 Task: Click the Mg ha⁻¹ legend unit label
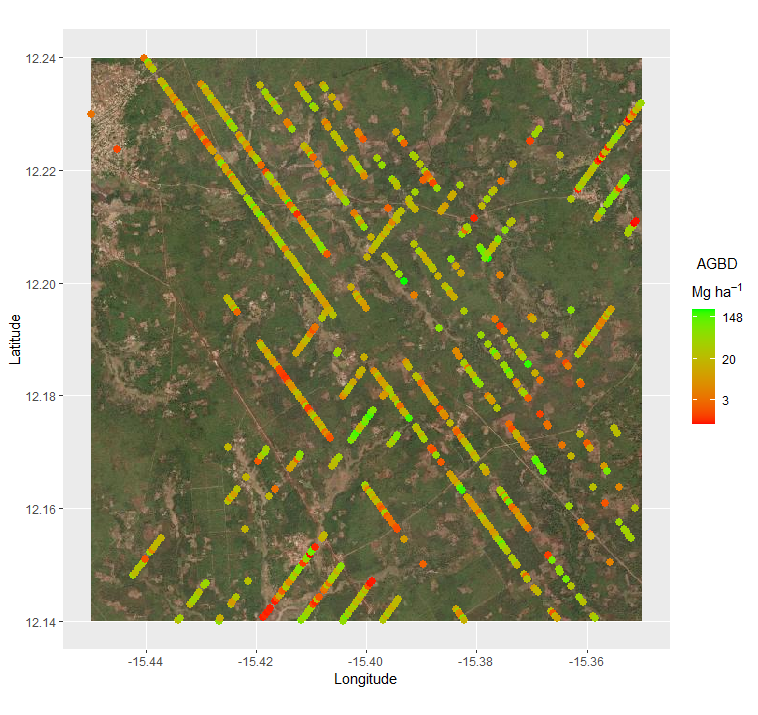tap(716, 291)
